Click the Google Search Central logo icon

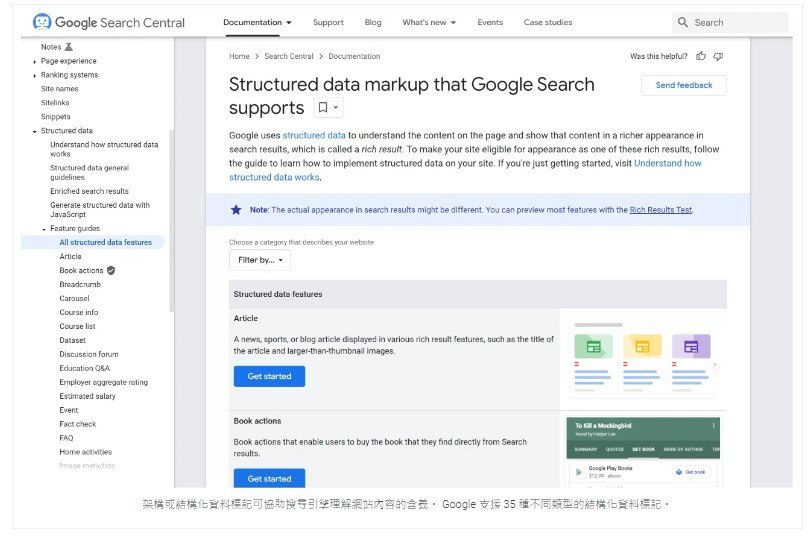pos(42,22)
